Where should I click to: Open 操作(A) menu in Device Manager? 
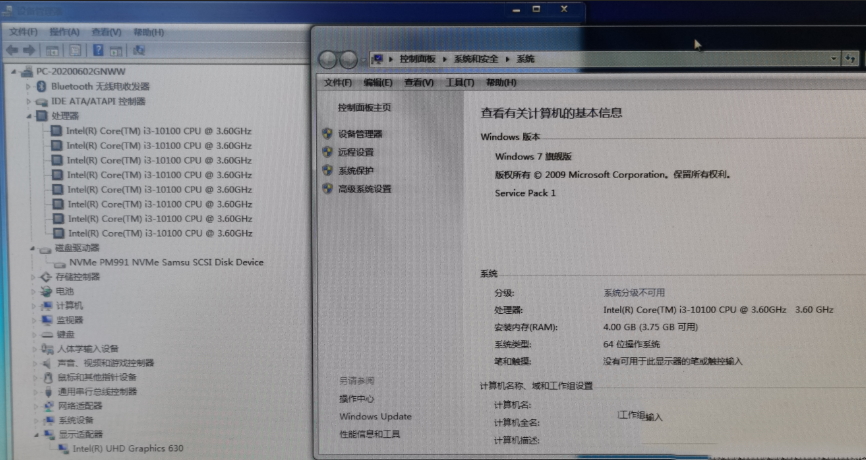point(65,32)
